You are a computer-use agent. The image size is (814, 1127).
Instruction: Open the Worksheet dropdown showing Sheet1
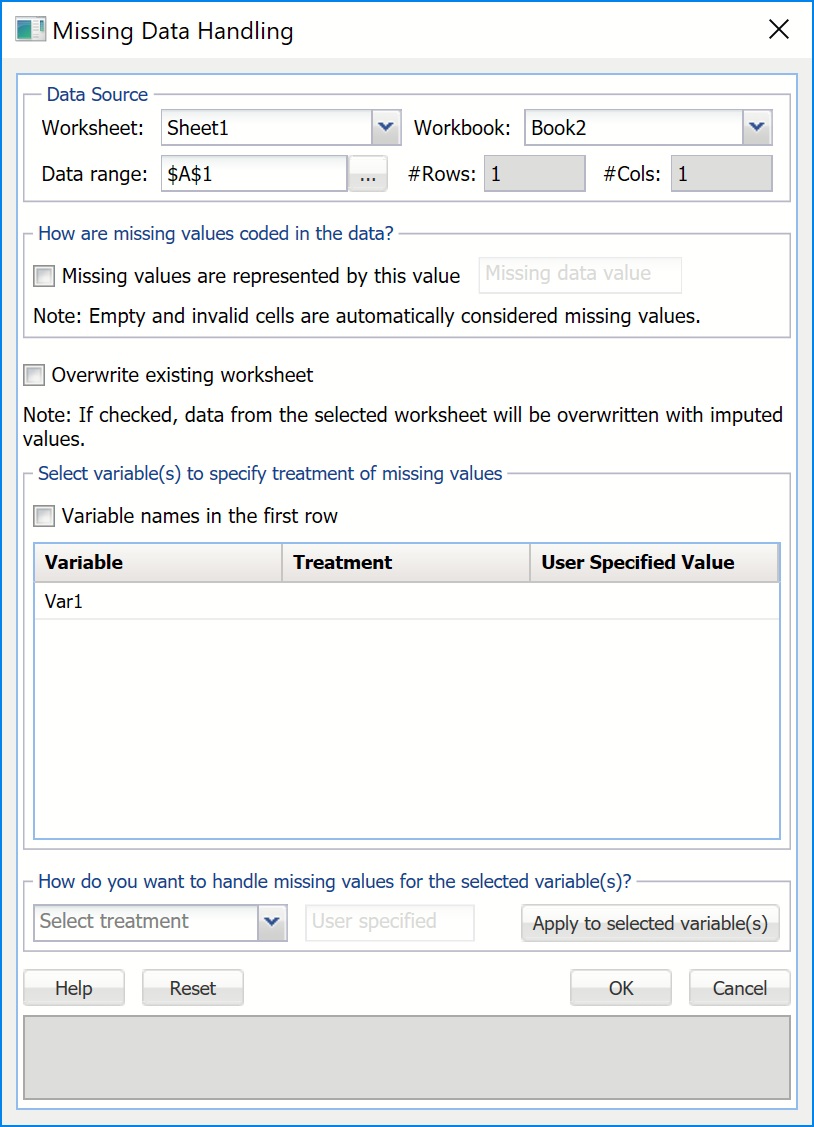click(385, 127)
